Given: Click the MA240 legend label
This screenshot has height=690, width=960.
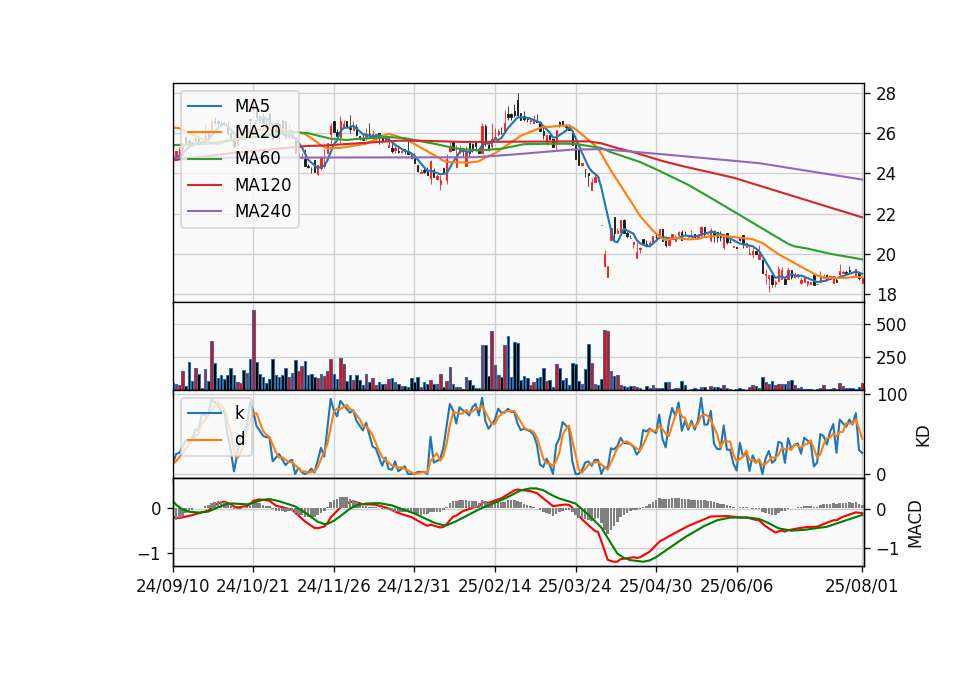Looking at the screenshot, I should click(263, 211).
